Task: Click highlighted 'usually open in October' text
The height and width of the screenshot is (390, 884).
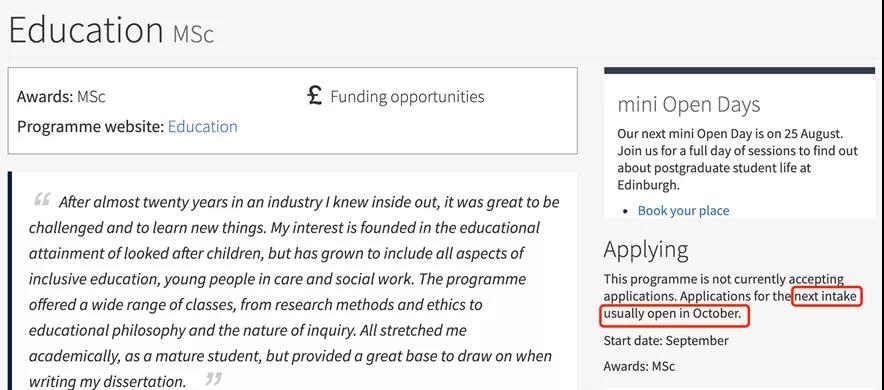Action: (x=673, y=313)
